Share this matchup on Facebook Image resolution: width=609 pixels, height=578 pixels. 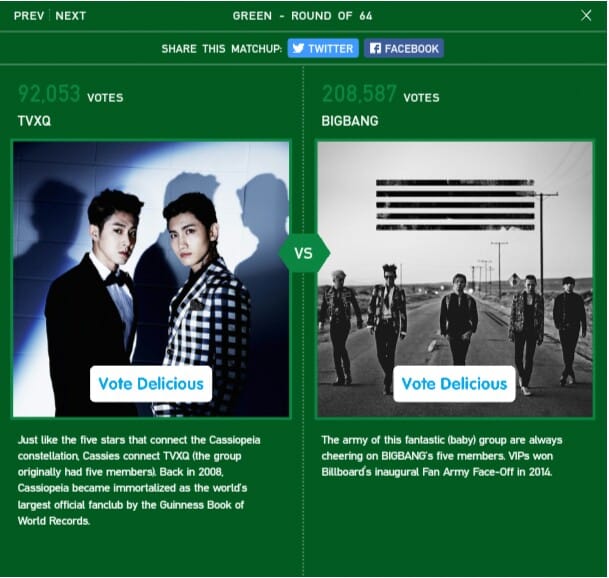tap(404, 48)
